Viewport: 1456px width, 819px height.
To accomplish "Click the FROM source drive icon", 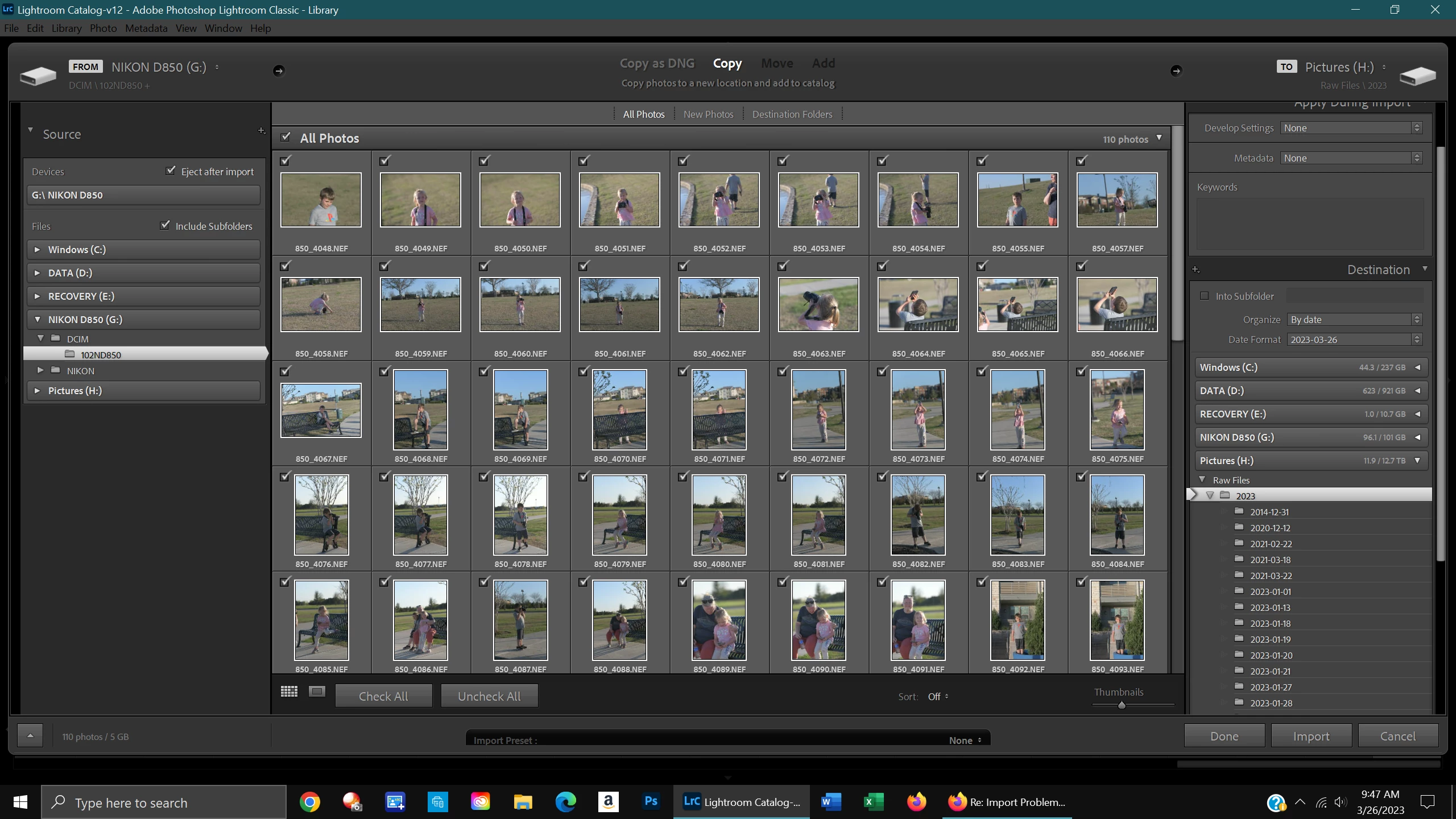I will coord(38,76).
